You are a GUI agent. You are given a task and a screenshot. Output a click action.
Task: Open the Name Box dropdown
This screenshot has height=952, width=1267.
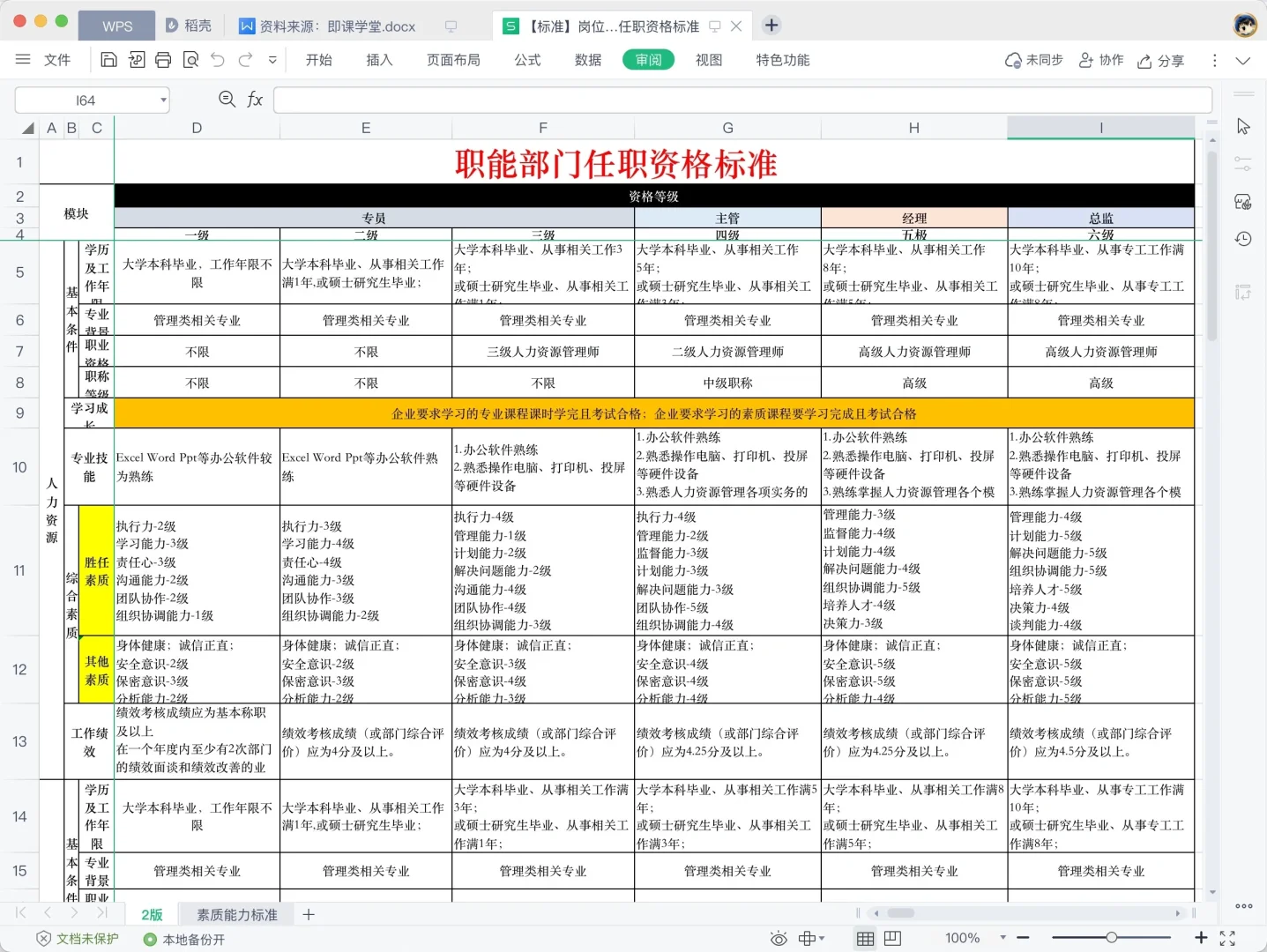[163, 100]
